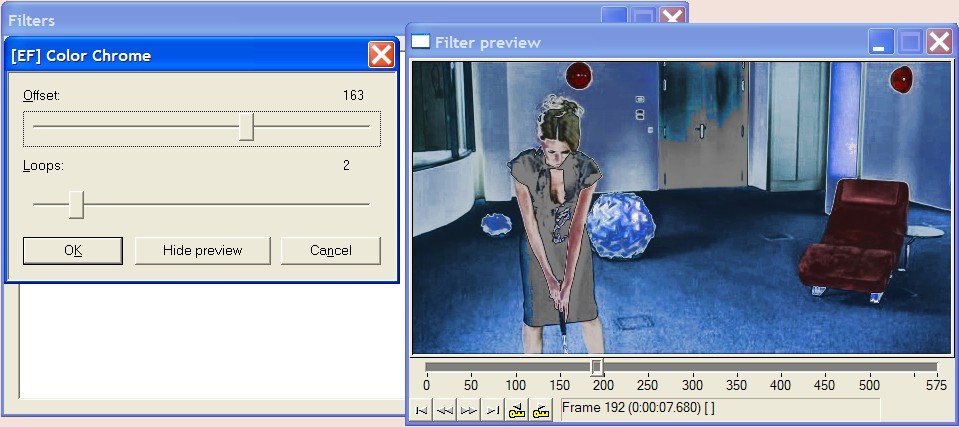Click the 300 mark on frame ruler
This screenshot has height=427, width=959.
692,385
